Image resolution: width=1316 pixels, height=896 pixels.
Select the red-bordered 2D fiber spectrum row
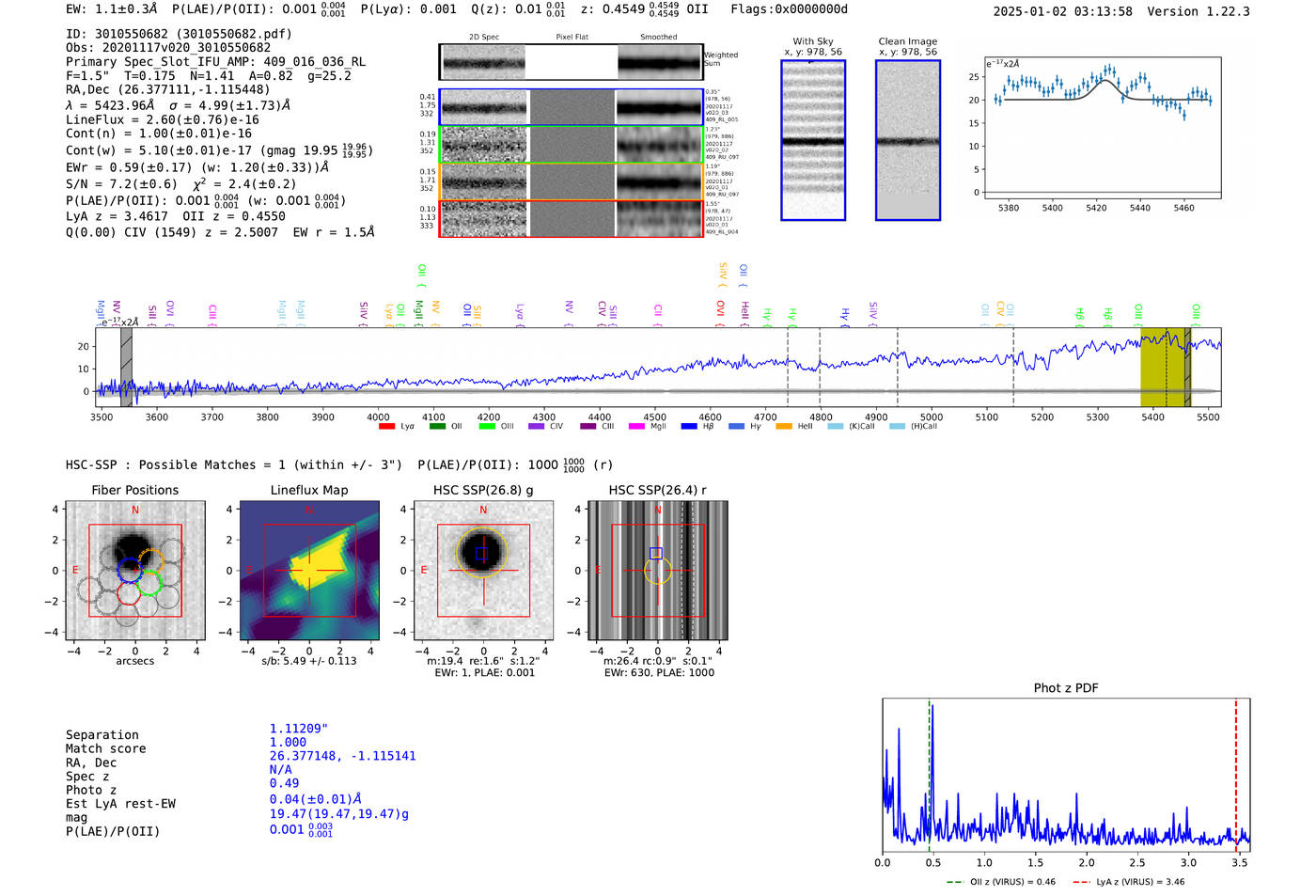click(x=572, y=218)
